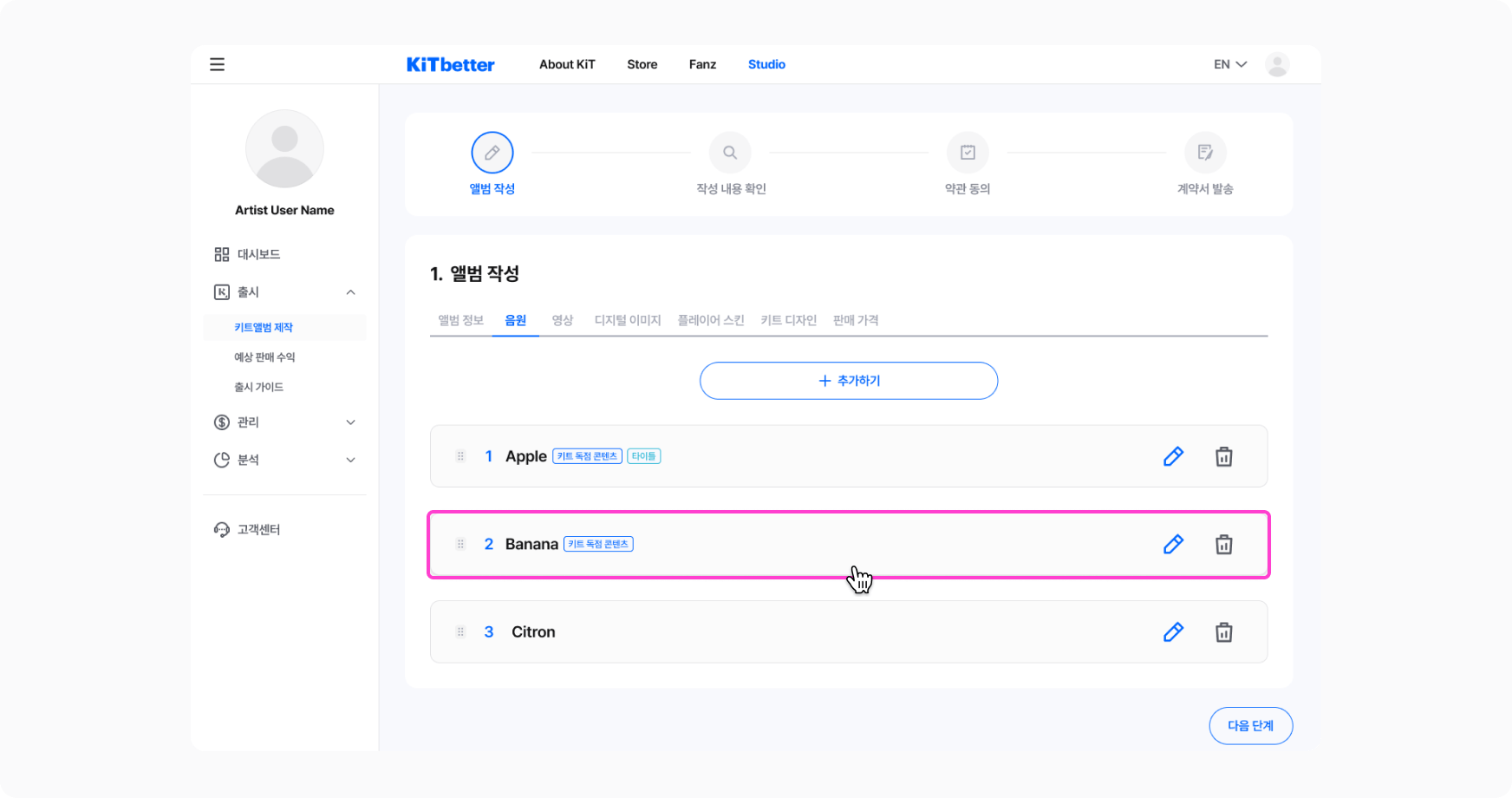This screenshot has width=1512, height=798.
Task: Click the edit pencil for Apple track
Action: pos(1173,456)
